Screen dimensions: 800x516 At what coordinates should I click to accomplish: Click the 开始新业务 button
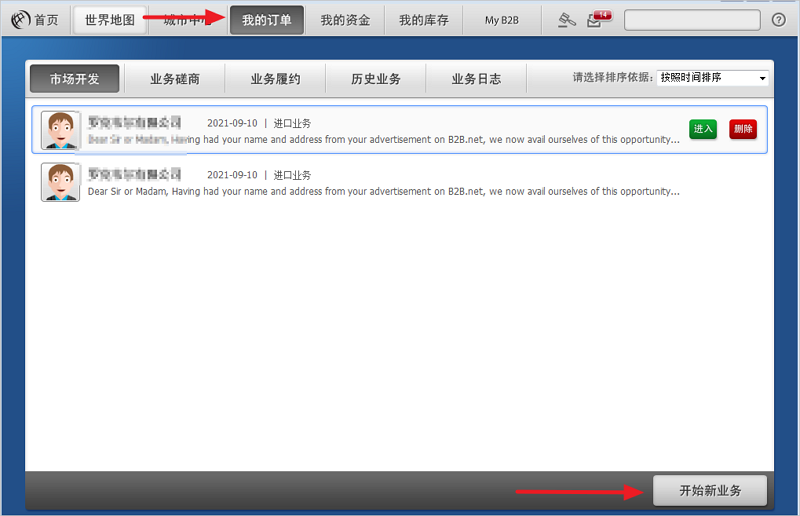[710, 491]
